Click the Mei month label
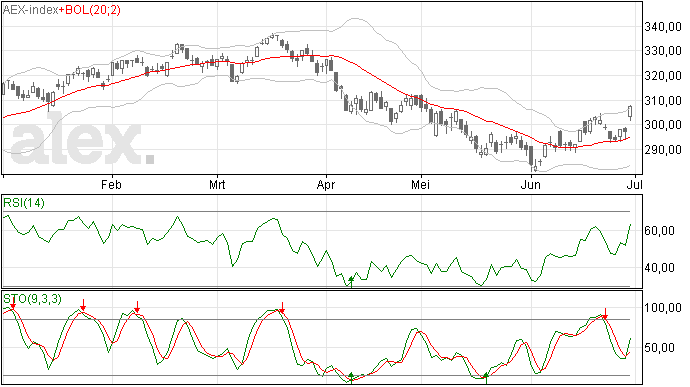690x387 pixels. coord(420,184)
